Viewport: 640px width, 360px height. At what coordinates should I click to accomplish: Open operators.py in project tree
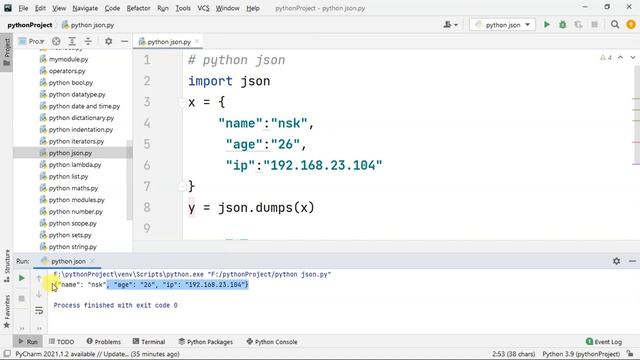click(67, 71)
